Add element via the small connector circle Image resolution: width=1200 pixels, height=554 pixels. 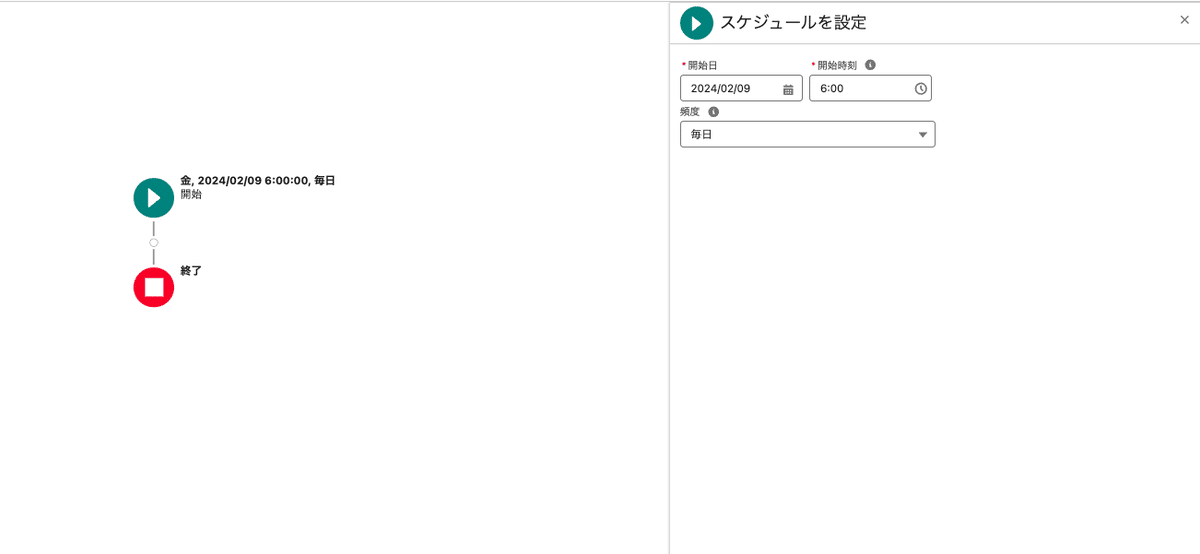154,243
